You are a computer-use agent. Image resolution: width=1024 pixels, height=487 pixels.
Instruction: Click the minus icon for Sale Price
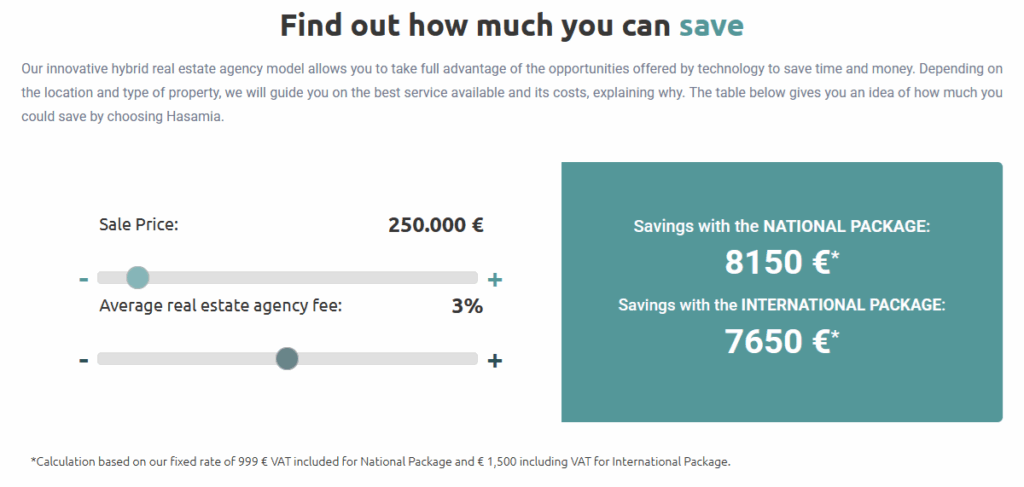[x=84, y=279]
